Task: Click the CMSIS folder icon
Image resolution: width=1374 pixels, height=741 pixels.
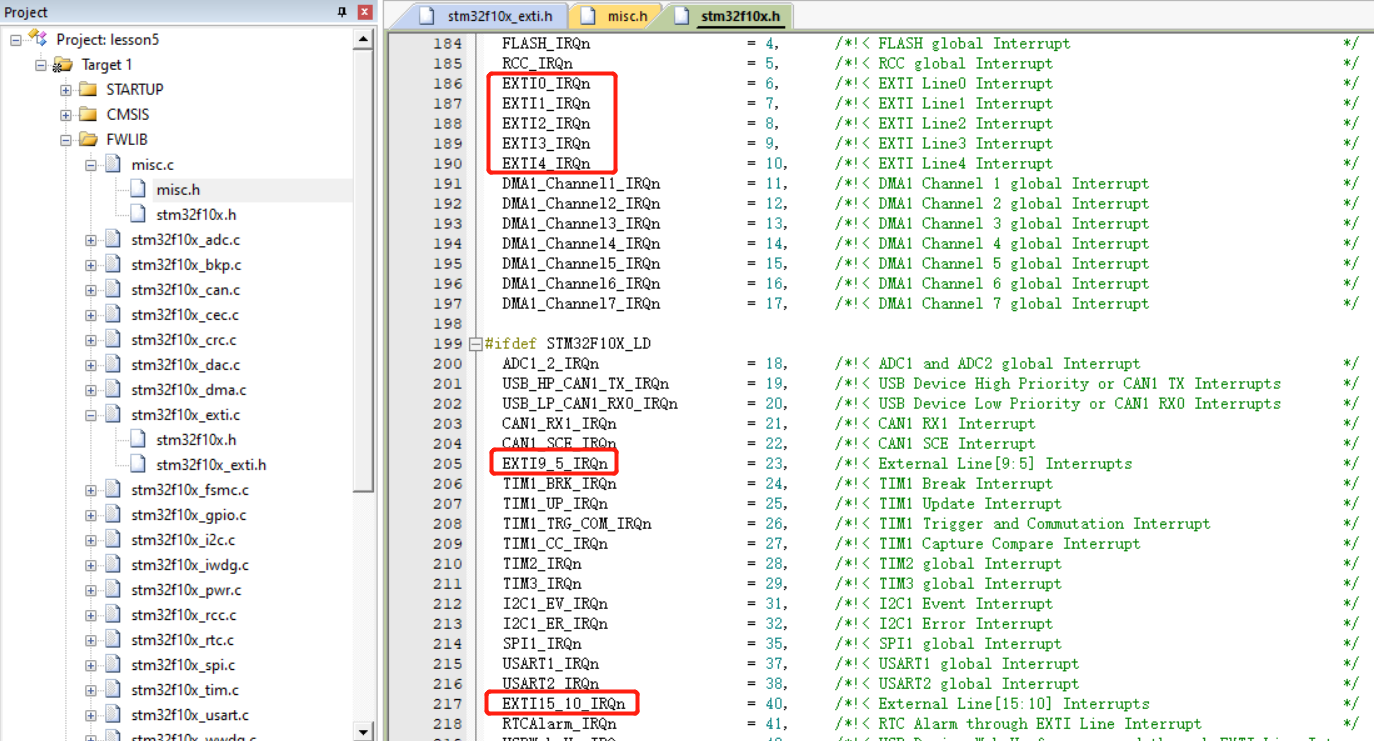Action: [x=88, y=115]
